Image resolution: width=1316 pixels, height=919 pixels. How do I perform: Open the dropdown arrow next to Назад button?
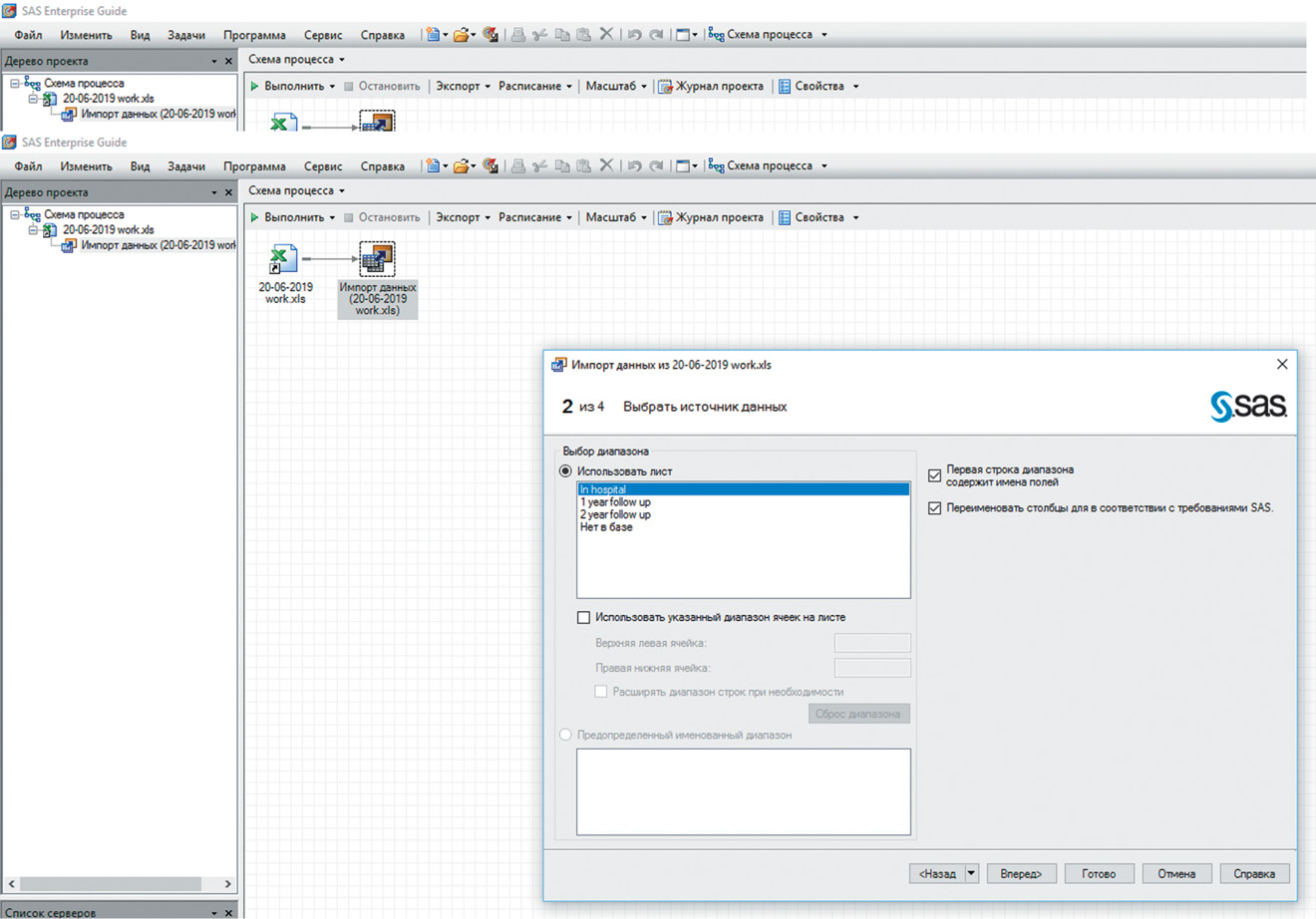[x=972, y=873]
